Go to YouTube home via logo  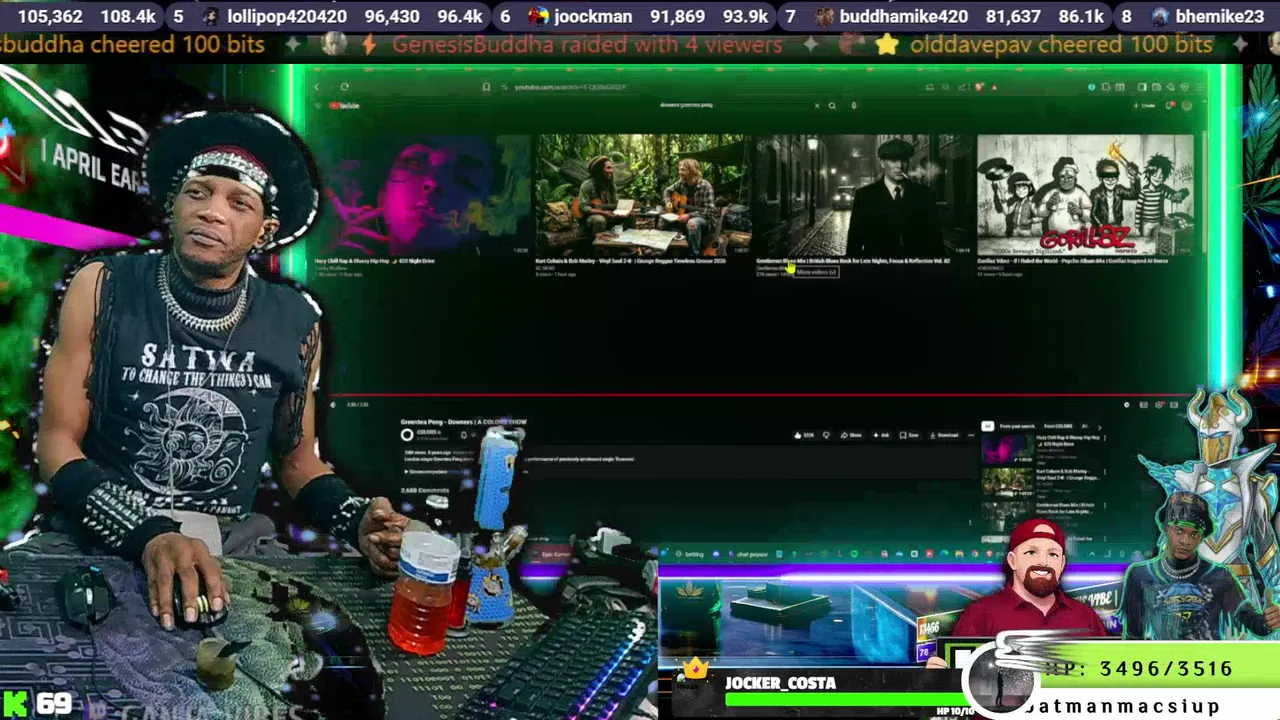point(346,105)
